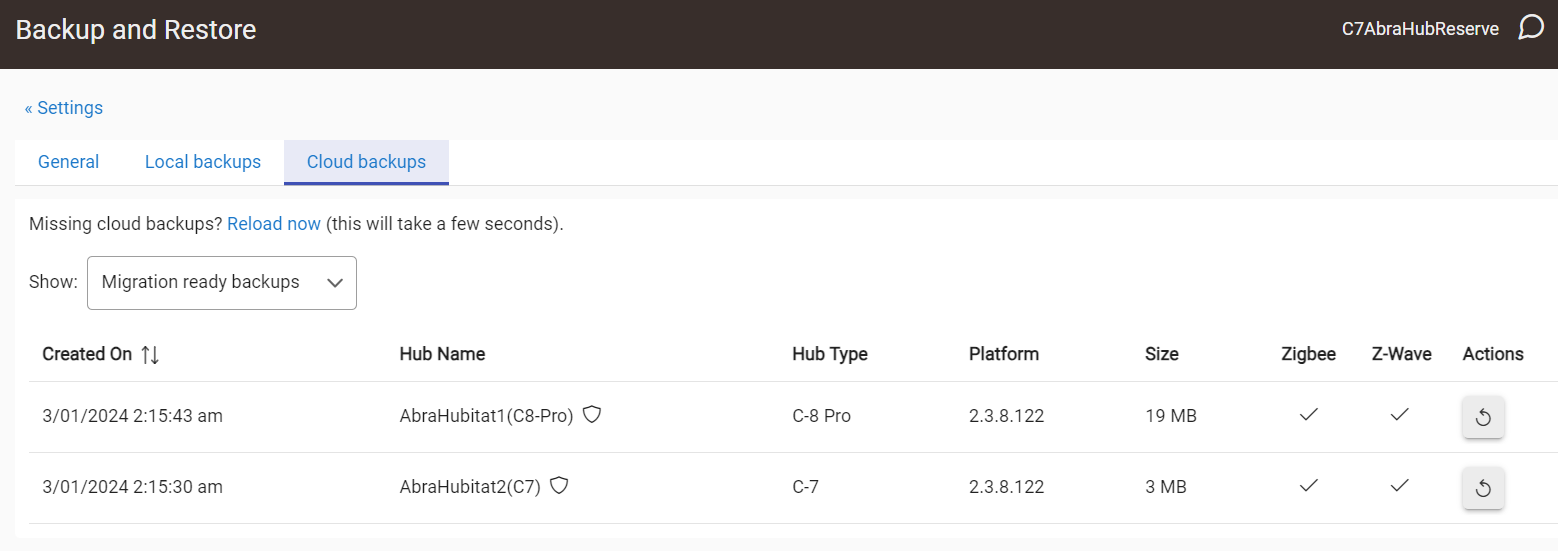Open the chat bubble icon in header
The width and height of the screenshot is (1558, 551).
pos(1530,27)
